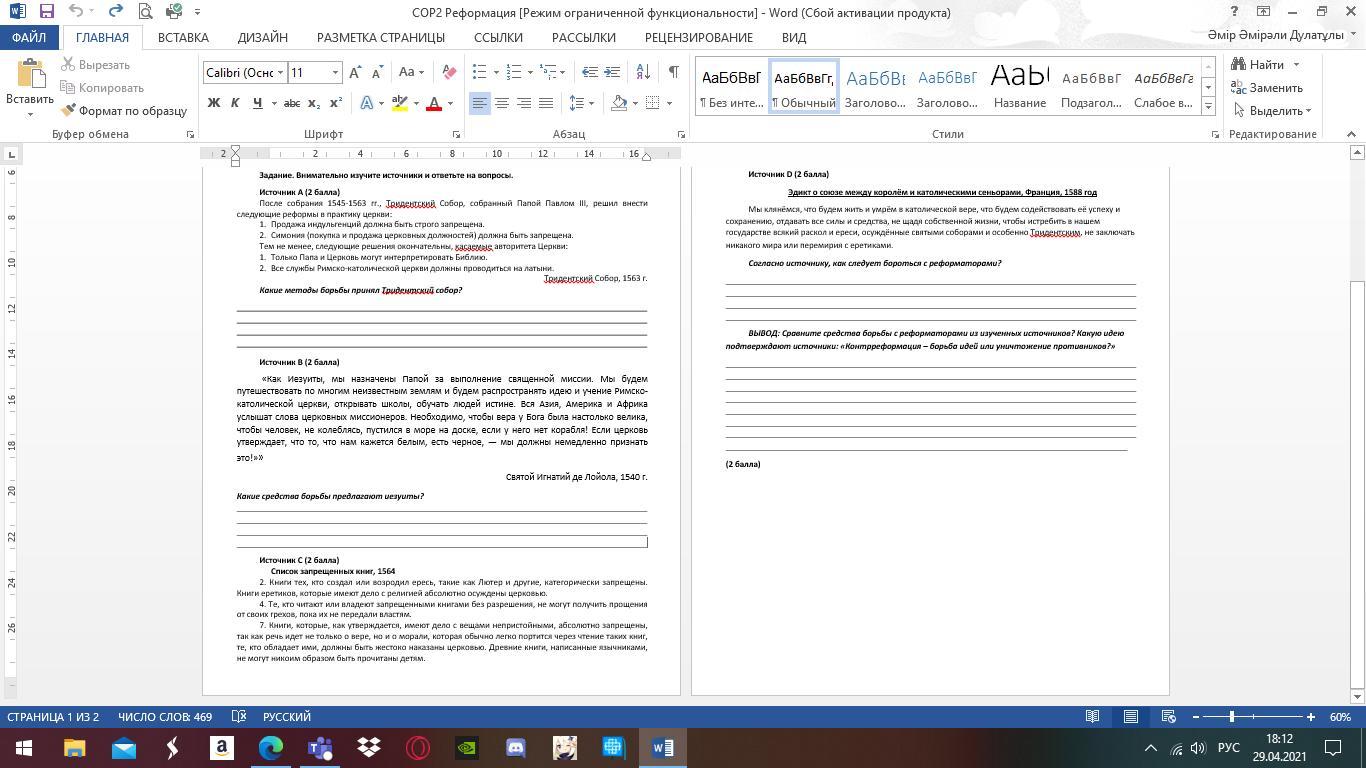1366x768 pixels.
Task: Open the ВСТАВКА ribbon tab
Action: [183, 37]
